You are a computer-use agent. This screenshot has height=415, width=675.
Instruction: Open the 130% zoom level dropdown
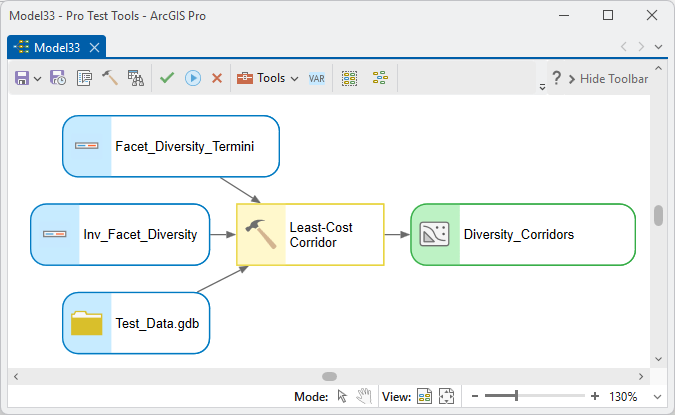click(x=657, y=396)
